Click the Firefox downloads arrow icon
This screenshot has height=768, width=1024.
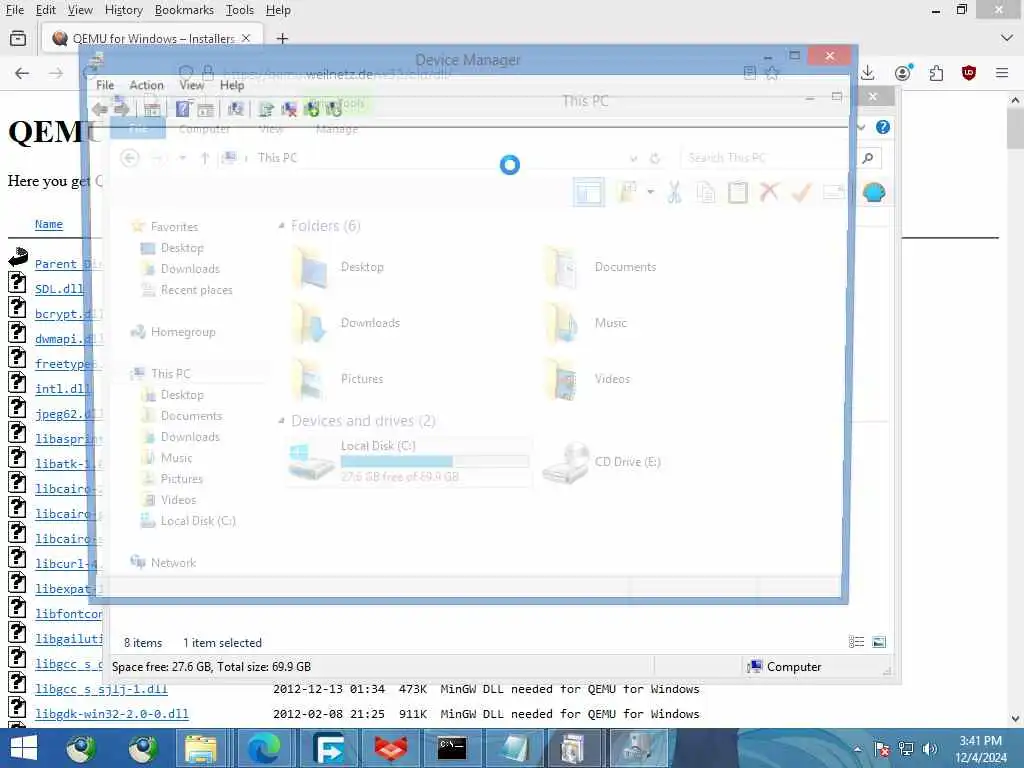(867, 72)
